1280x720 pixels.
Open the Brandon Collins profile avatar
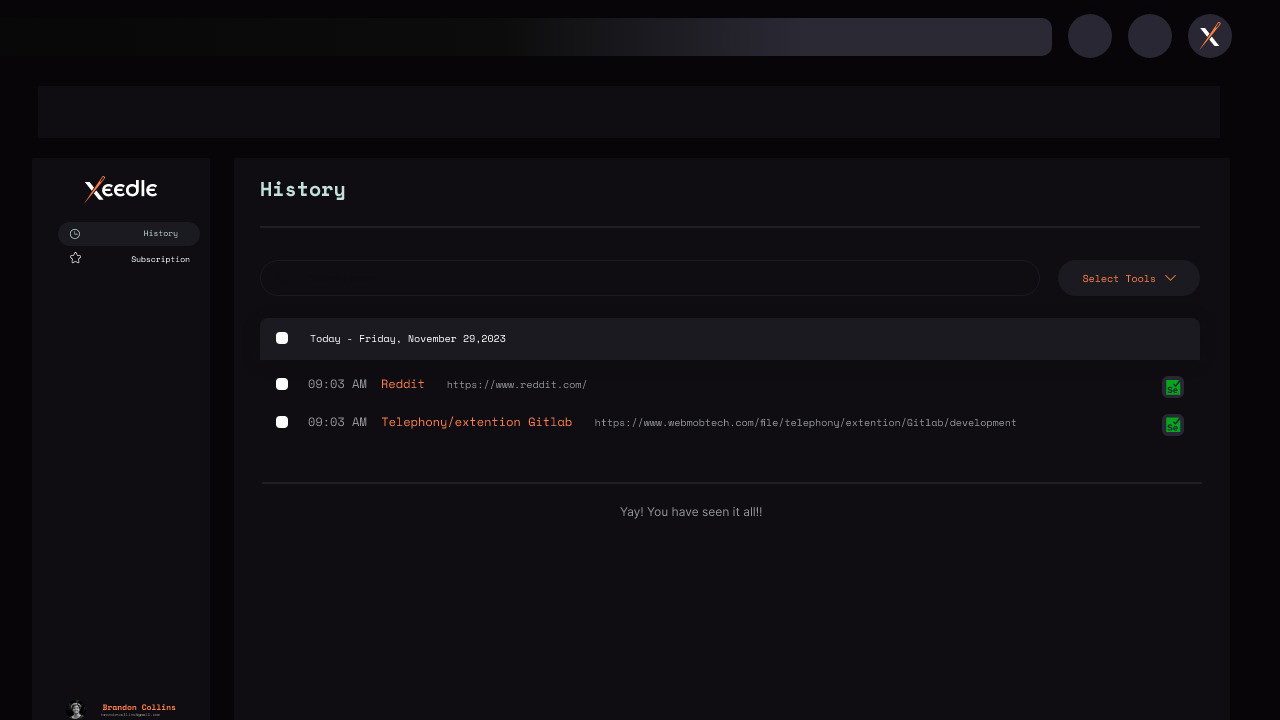click(76, 710)
